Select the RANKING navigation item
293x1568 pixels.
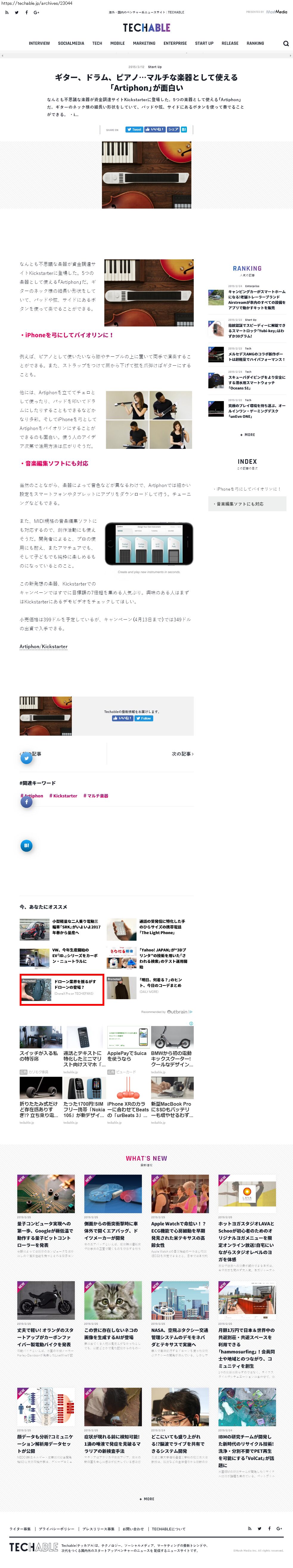[255, 43]
